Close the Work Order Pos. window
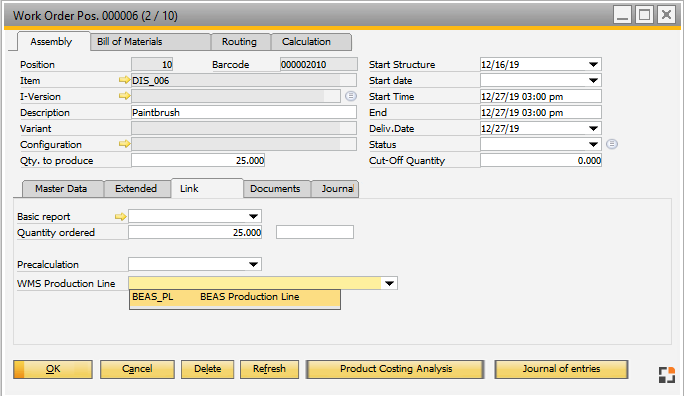 pyautogui.click(x=666, y=15)
